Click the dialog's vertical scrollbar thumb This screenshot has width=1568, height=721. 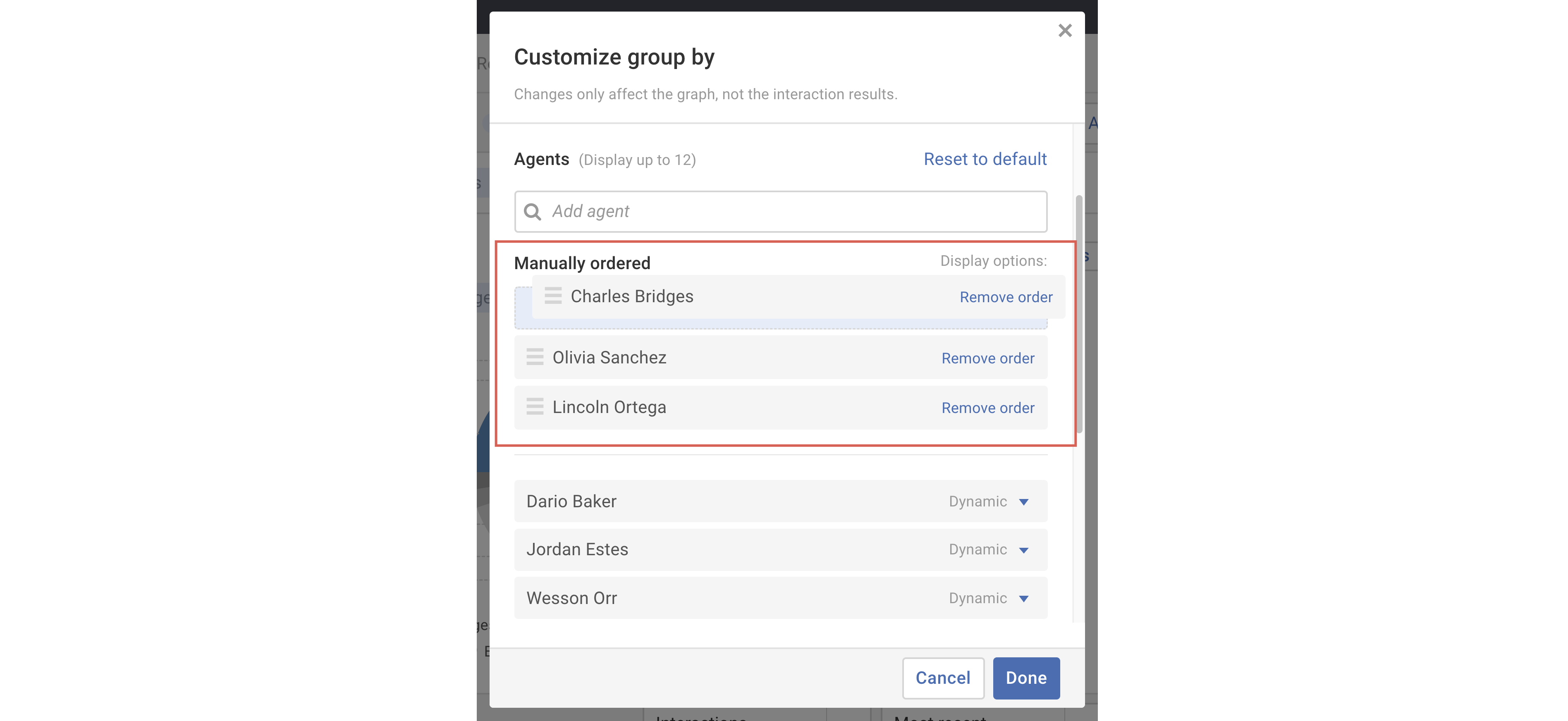point(1078,313)
